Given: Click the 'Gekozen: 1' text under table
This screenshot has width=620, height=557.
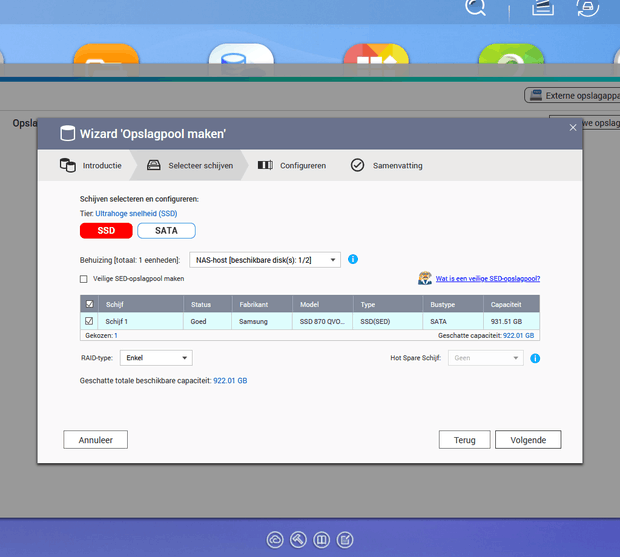Looking at the screenshot, I should (101, 335).
